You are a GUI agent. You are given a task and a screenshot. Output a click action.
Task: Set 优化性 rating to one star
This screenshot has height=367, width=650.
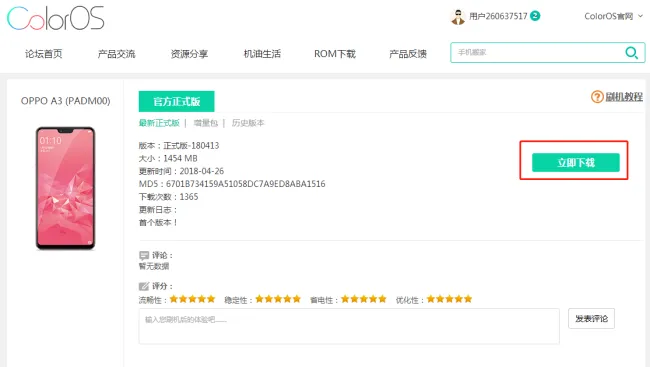tap(431, 299)
